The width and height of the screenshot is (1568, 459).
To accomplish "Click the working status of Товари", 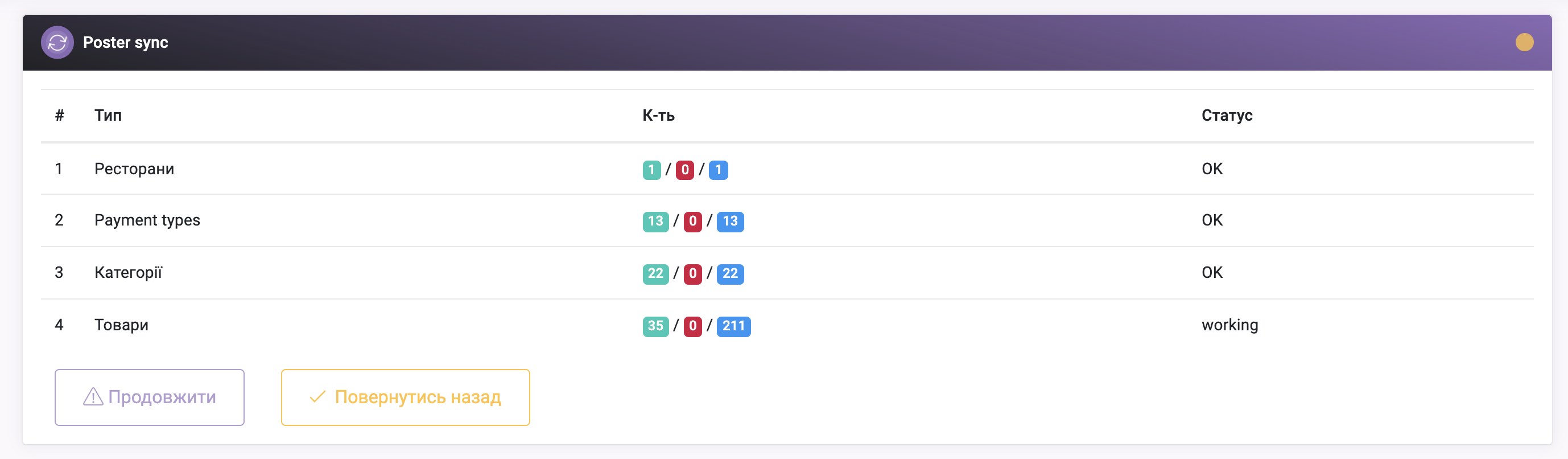I will click(1229, 325).
